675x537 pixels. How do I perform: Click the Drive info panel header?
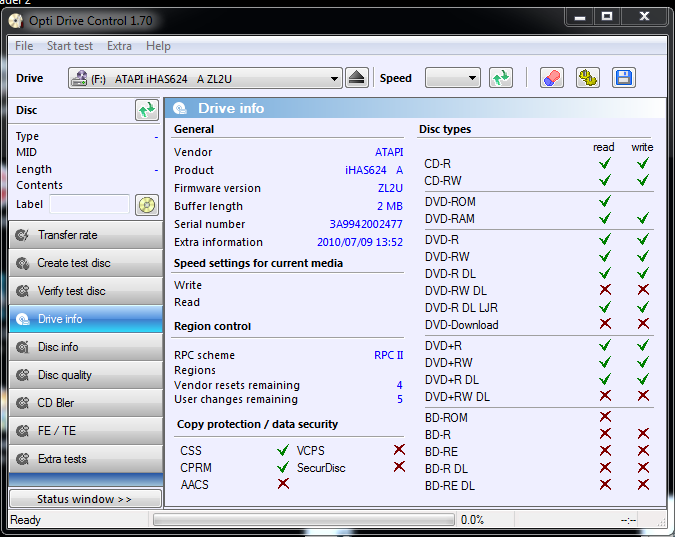[x=415, y=108]
